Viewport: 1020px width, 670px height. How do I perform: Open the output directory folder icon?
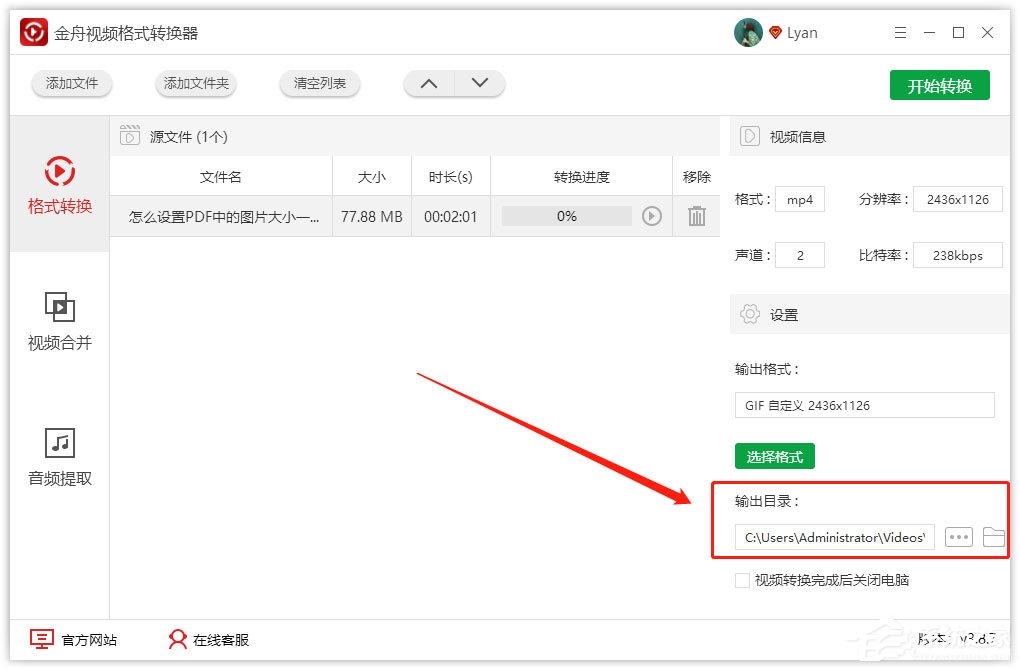click(994, 537)
